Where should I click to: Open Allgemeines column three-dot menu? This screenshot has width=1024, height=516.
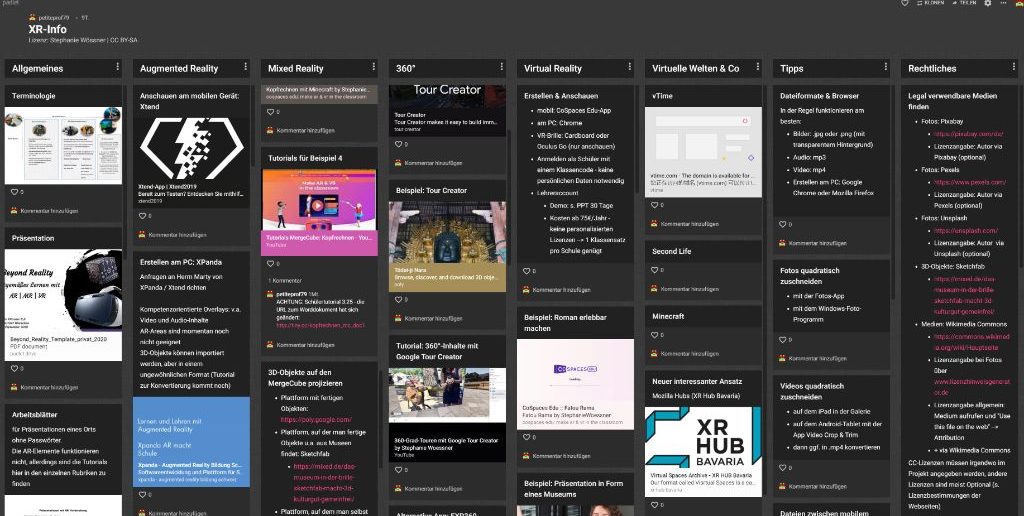[x=118, y=67]
